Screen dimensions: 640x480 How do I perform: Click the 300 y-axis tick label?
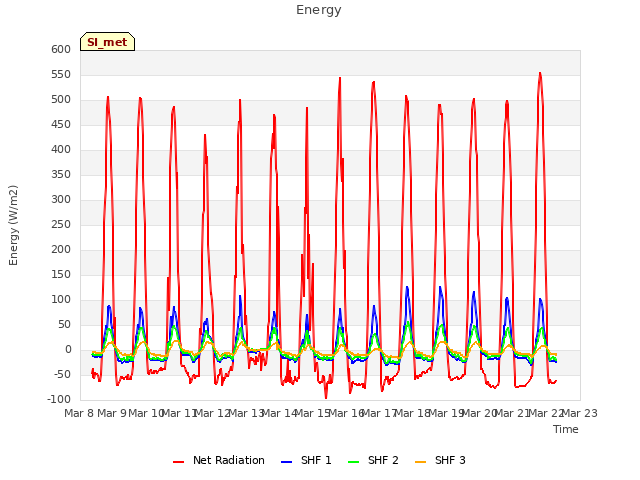click(61, 200)
